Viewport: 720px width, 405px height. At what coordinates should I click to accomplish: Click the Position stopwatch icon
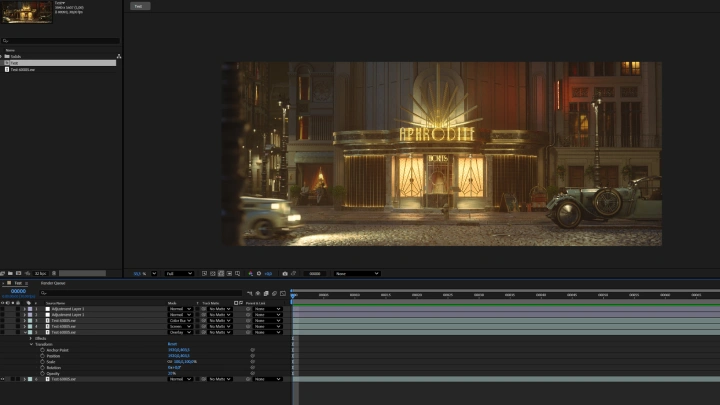(42, 355)
